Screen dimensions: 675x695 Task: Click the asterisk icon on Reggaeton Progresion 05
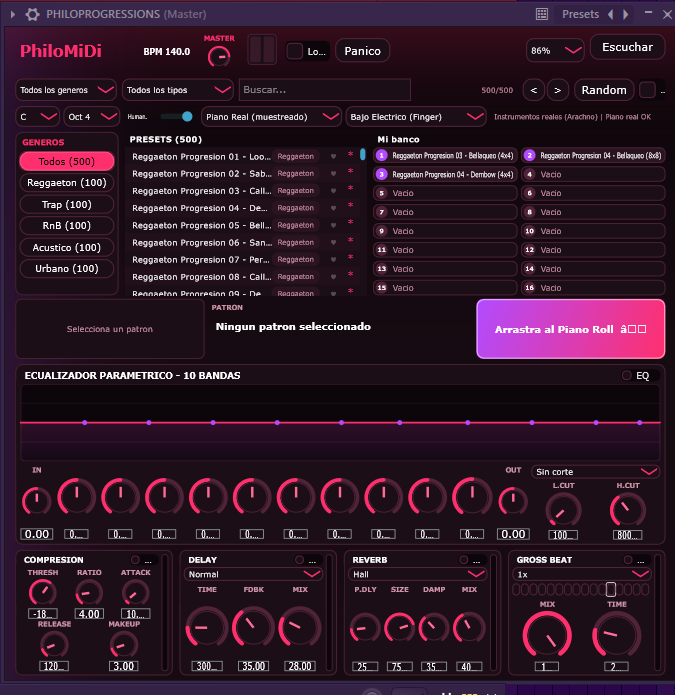tap(350, 223)
